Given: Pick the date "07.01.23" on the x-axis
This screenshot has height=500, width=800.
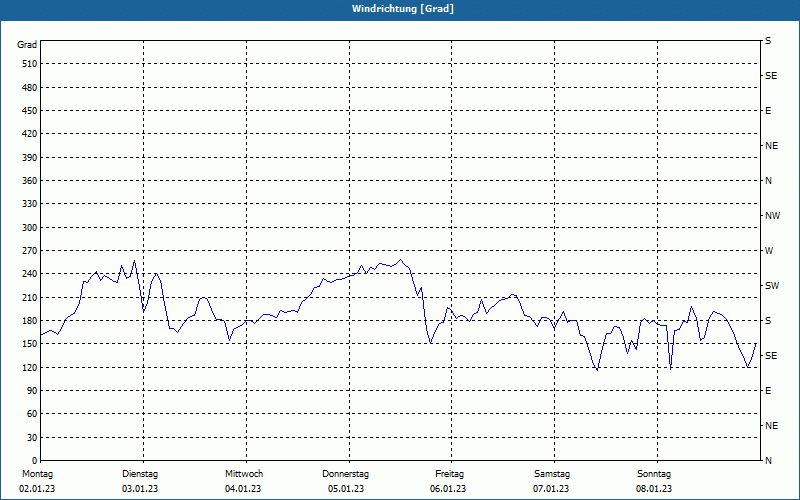Looking at the screenshot, I should pyautogui.click(x=551, y=489).
